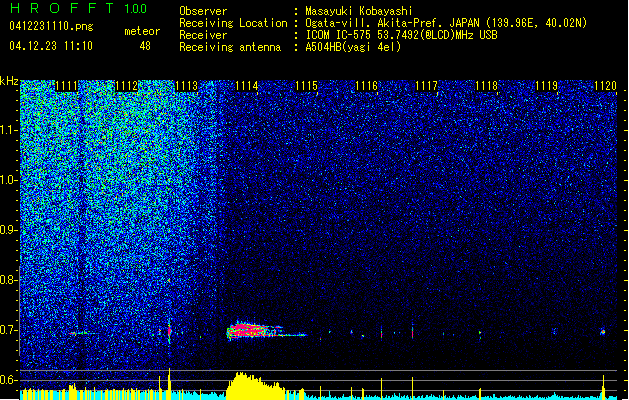This screenshot has width=629, height=400.
Task: Click the date stamp 04.12.23 11:10
Action: (x=51, y=46)
